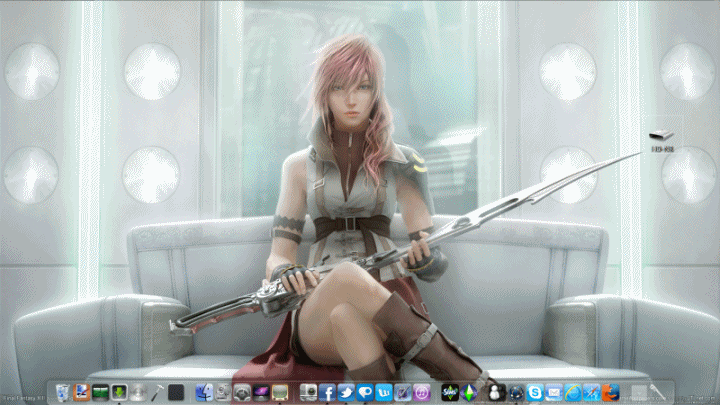Image resolution: width=720 pixels, height=405 pixels.
Task: Click the dark square icon in dock
Action: pyautogui.click(x=176, y=393)
